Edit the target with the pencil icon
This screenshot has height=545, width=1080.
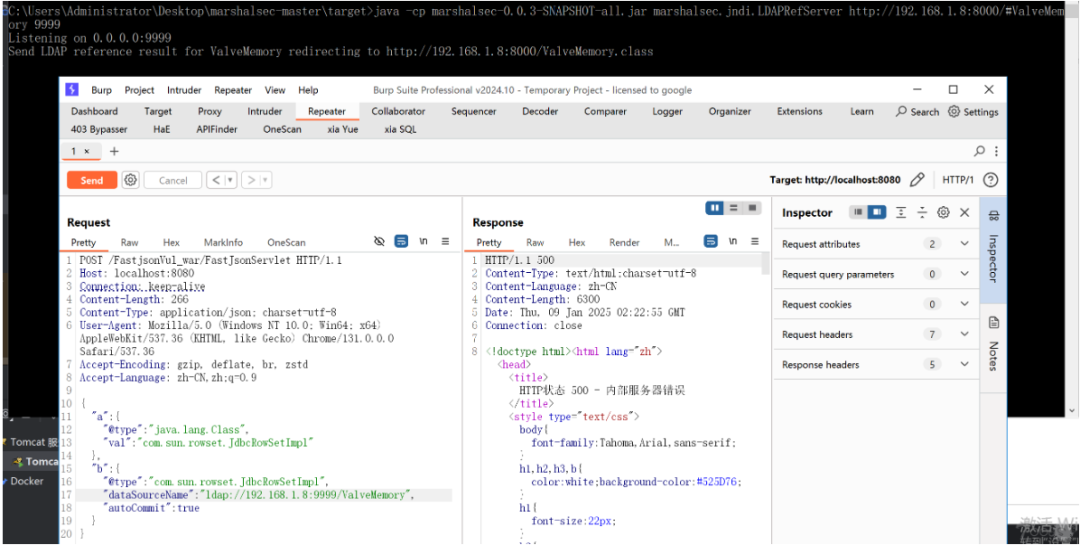(917, 180)
